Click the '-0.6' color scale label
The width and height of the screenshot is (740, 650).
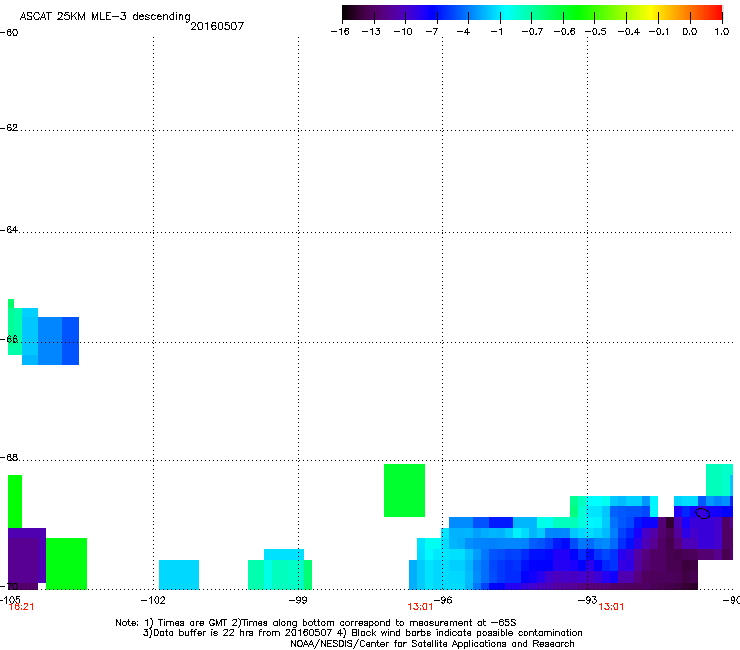click(x=564, y=32)
